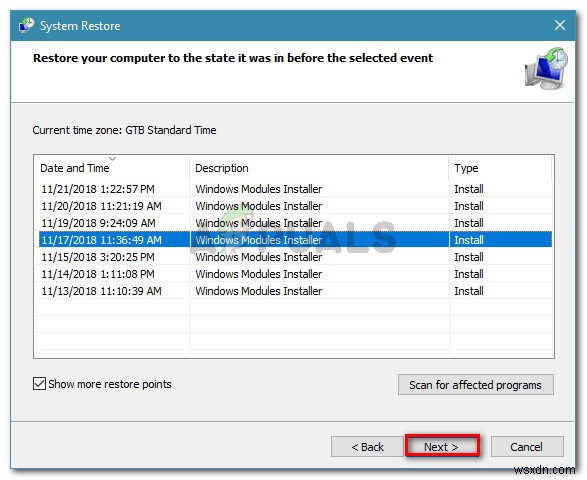Image resolution: width=587 pixels, height=480 pixels.
Task: Click the Next button
Action: coord(442,446)
